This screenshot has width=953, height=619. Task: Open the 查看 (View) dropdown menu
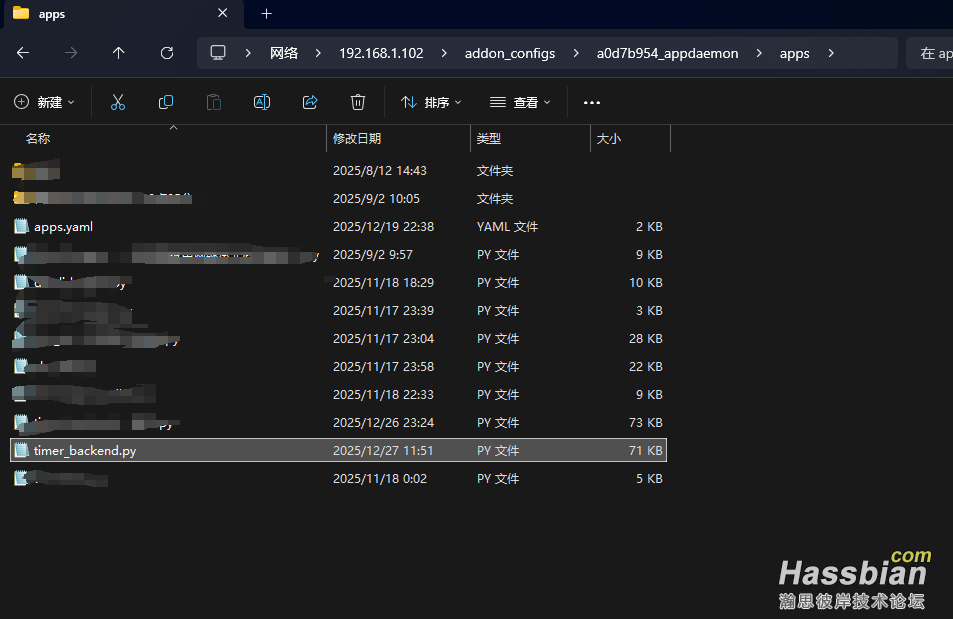[520, 102]
